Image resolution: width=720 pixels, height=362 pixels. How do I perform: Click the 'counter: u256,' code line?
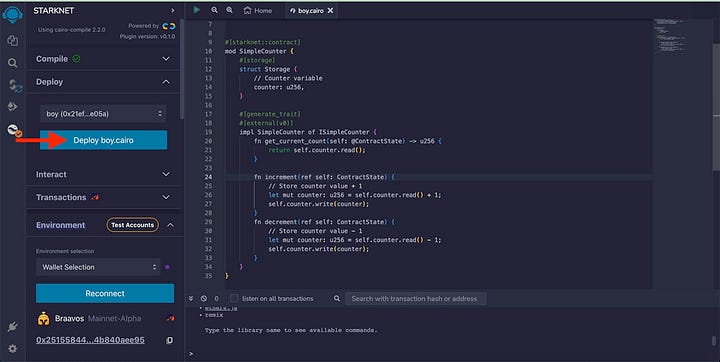point(279,87)
